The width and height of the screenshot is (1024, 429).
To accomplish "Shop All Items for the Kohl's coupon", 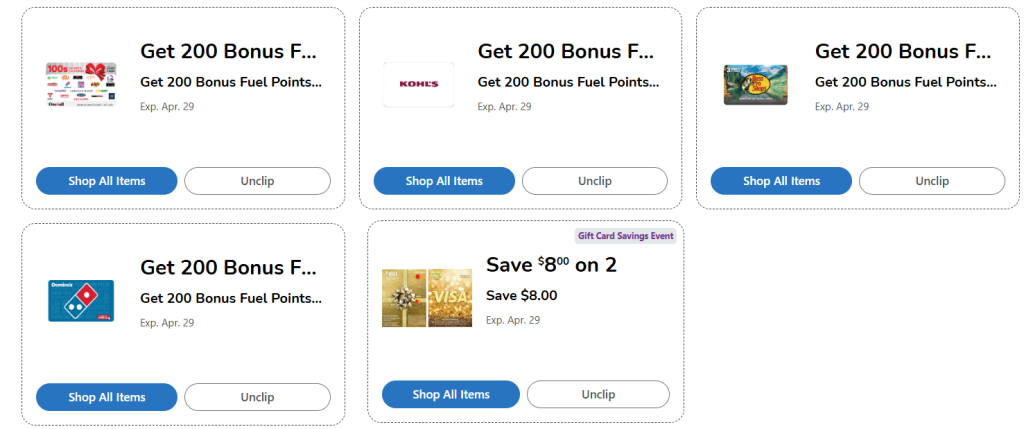I will tap(444, 181).
